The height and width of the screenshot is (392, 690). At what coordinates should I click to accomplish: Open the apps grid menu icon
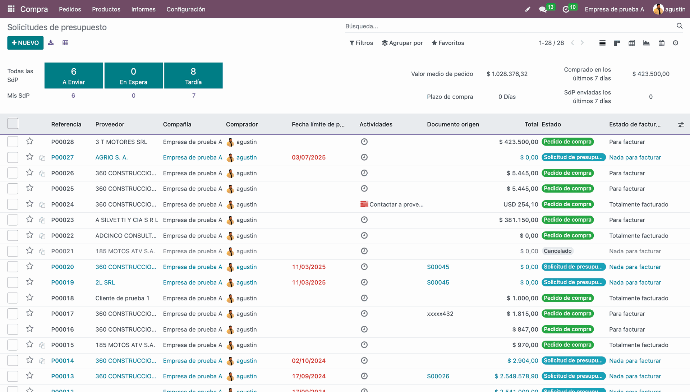11,9
